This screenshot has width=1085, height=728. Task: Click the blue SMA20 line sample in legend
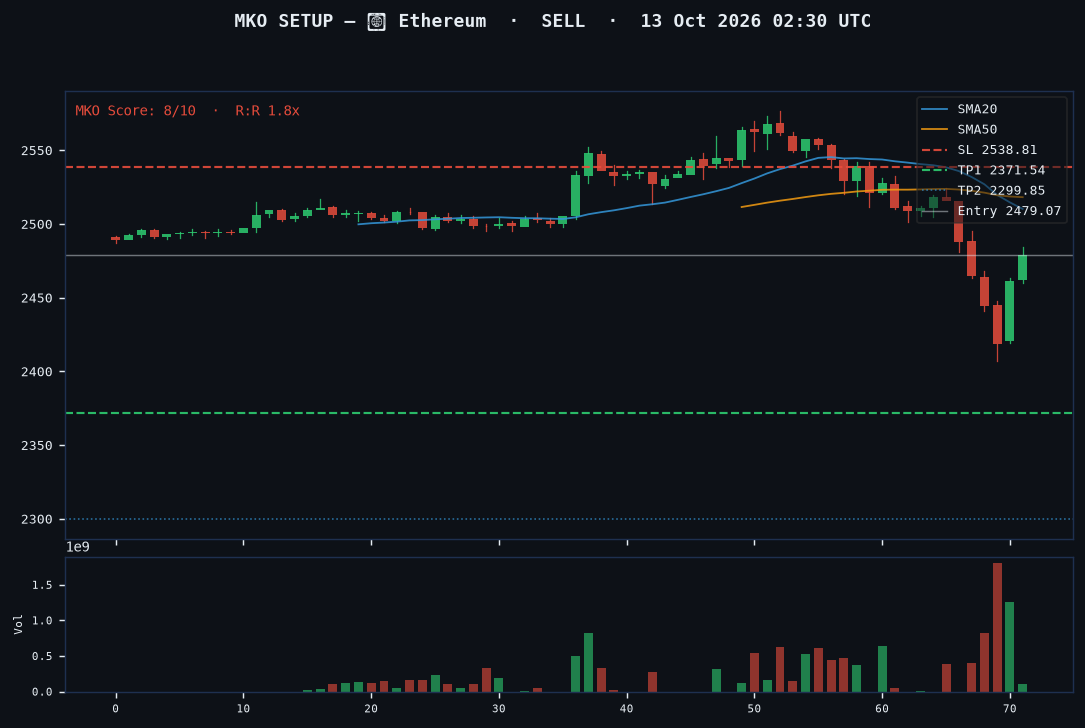[934, 109]
